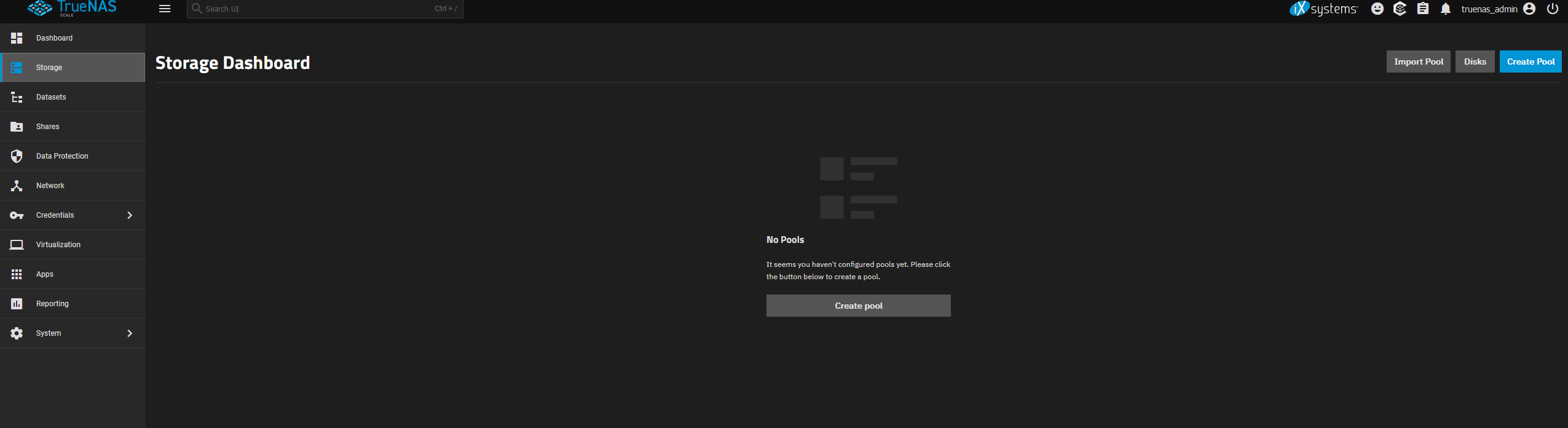Open the feedback smiley icon
Viewport: 1568px width, 428px height.
click(1377, 9)
